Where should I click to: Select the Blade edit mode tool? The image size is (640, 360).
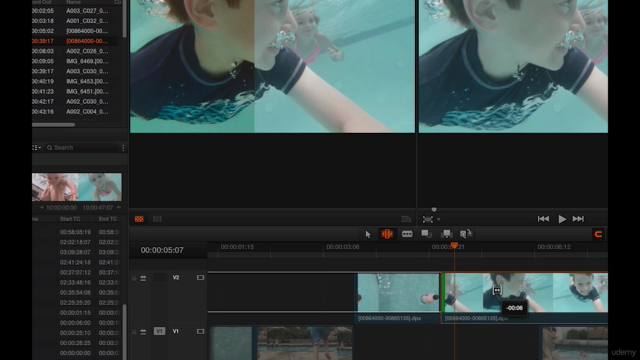[x=407, y=234]
